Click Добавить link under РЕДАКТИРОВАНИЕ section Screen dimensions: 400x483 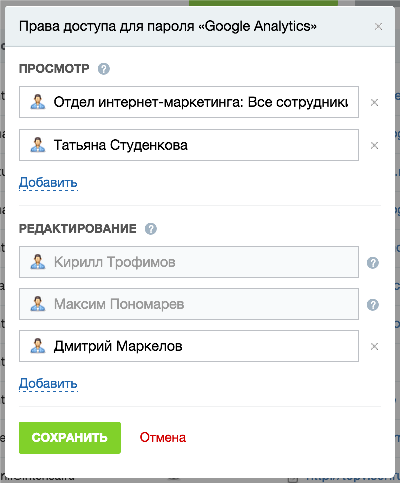(48, 384)
